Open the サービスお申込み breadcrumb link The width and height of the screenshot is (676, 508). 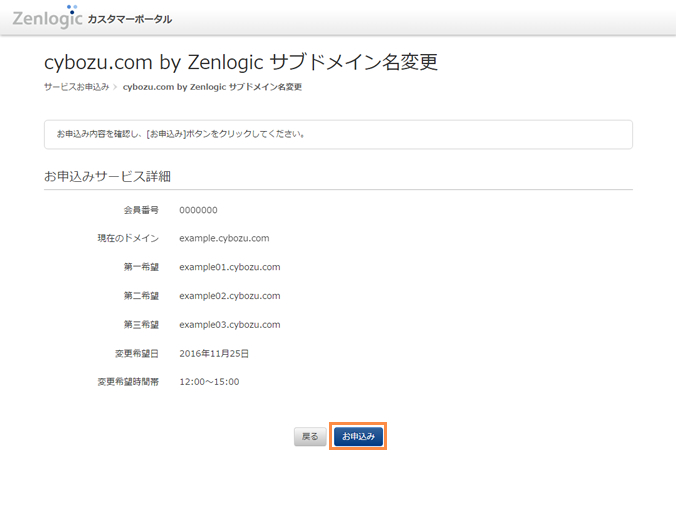tap(76, 87)
